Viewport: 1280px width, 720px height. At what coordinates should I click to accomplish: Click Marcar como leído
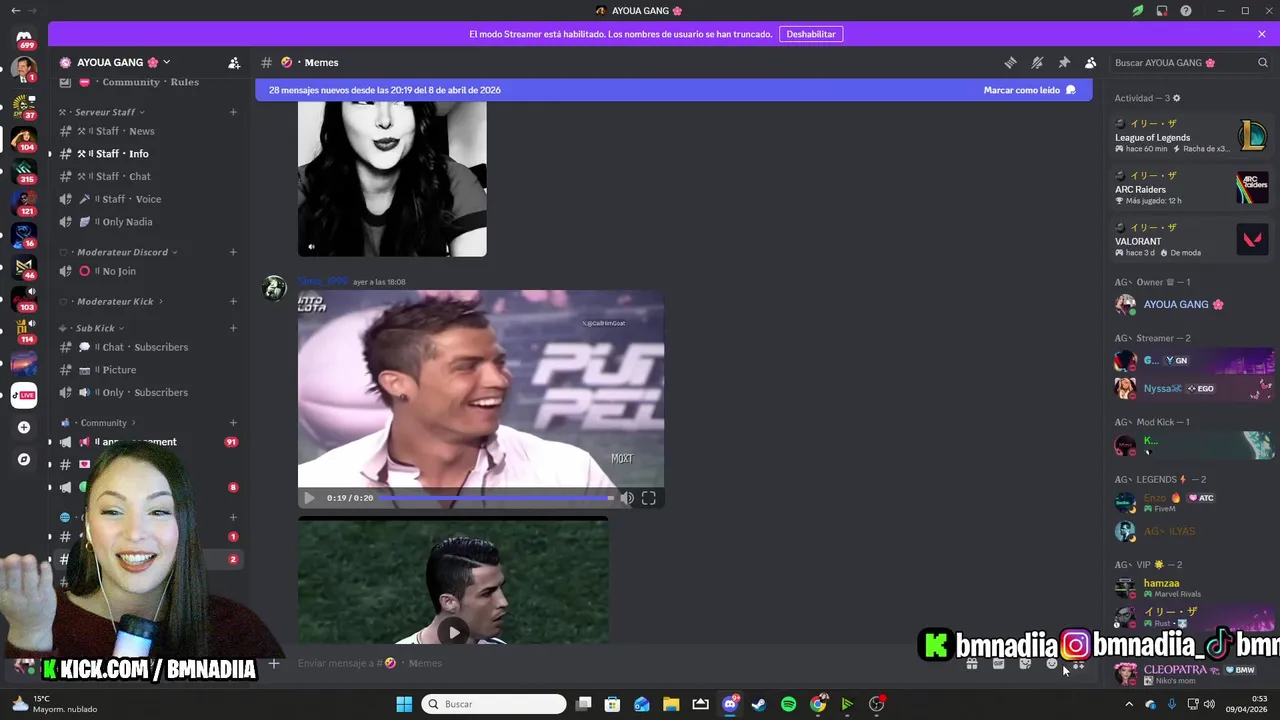pyautogui.click(x=1029, y=90)
